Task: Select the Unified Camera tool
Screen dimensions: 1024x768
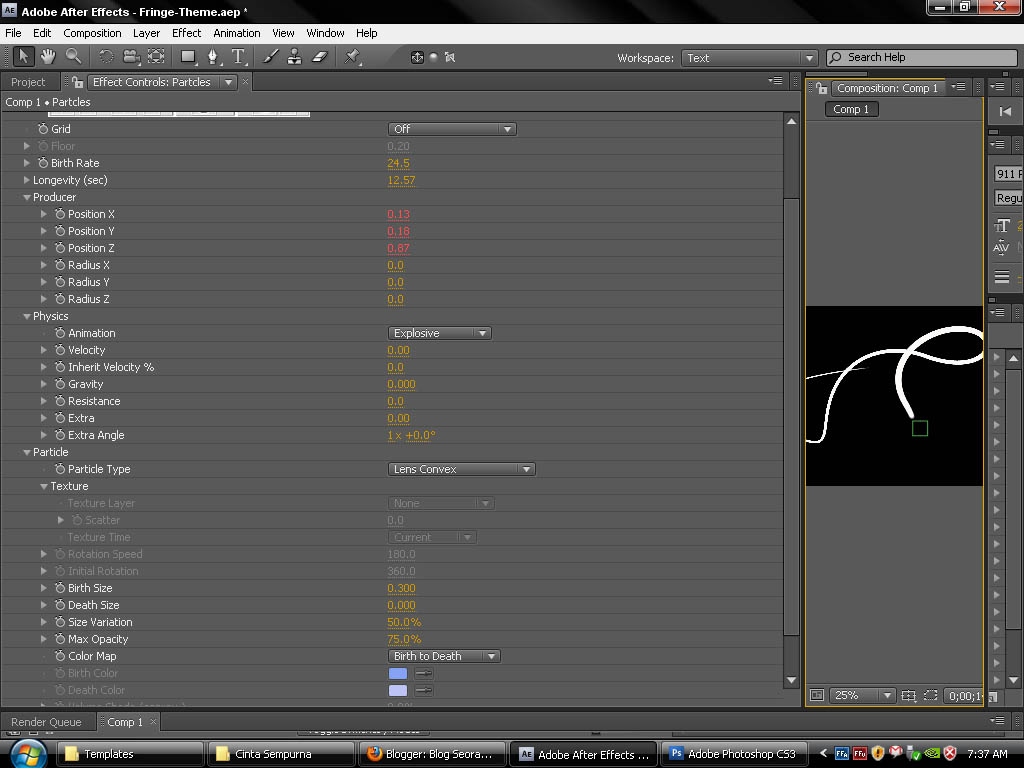Action: pos(131,57)
